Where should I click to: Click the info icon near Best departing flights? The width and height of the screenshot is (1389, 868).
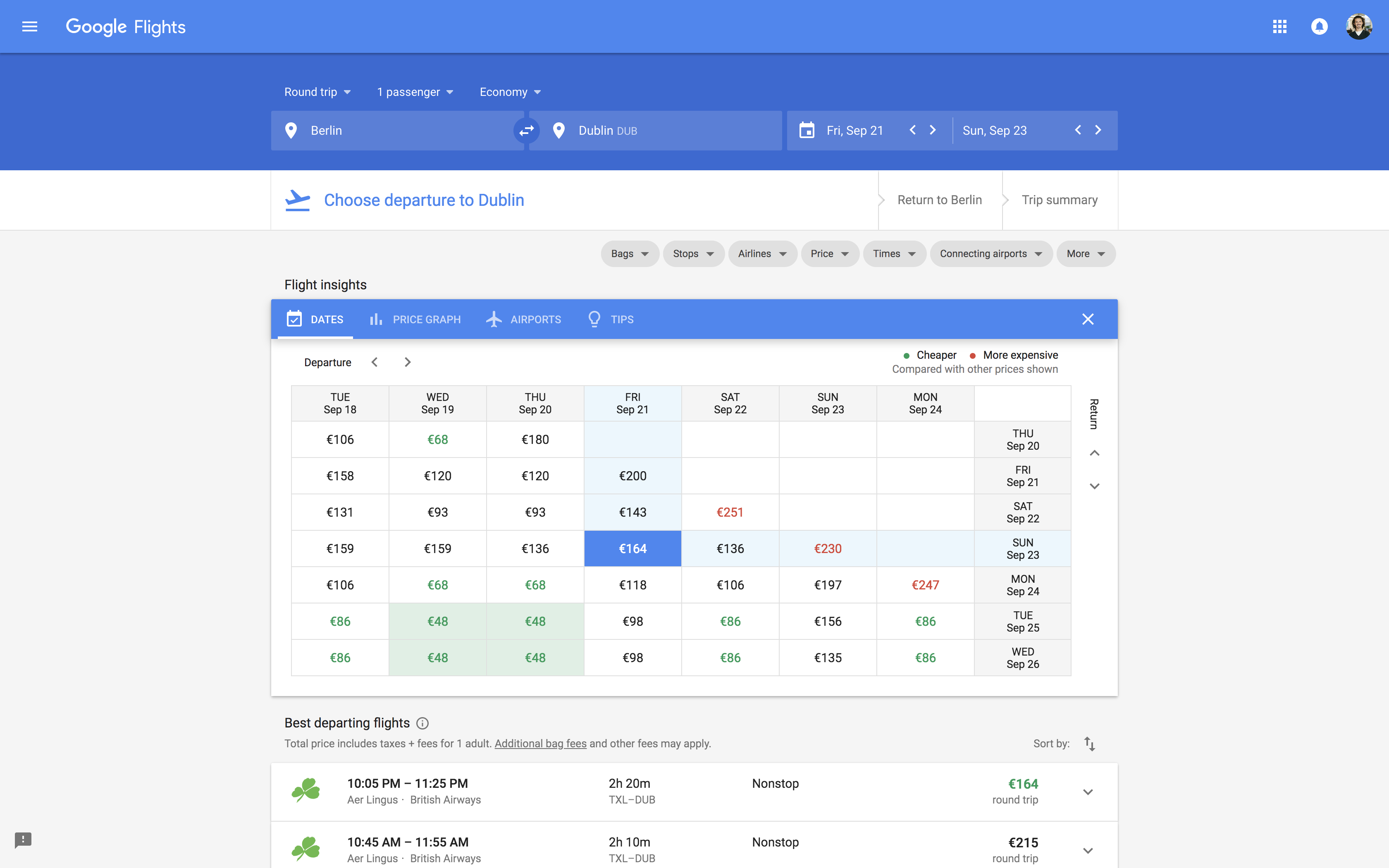click(x=423, y=723)
